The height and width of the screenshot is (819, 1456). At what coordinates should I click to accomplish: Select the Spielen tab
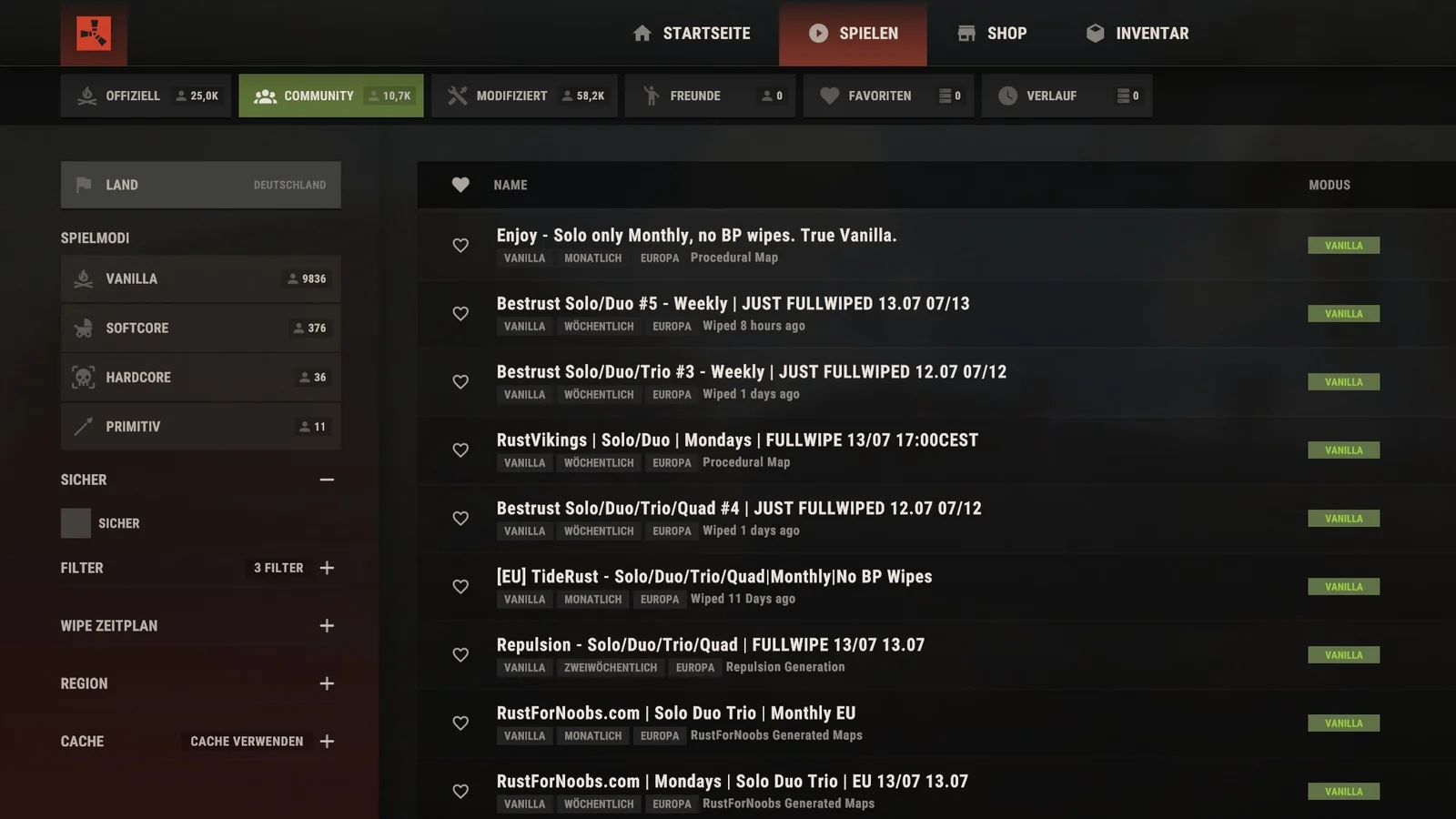[x=853, y=34]
